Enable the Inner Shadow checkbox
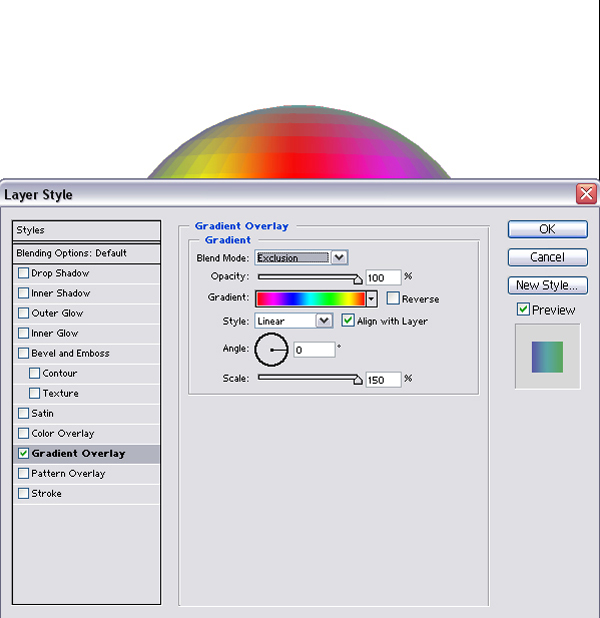Image resolution: width=600 pixels, height=618 pixels. coord(24,293)
